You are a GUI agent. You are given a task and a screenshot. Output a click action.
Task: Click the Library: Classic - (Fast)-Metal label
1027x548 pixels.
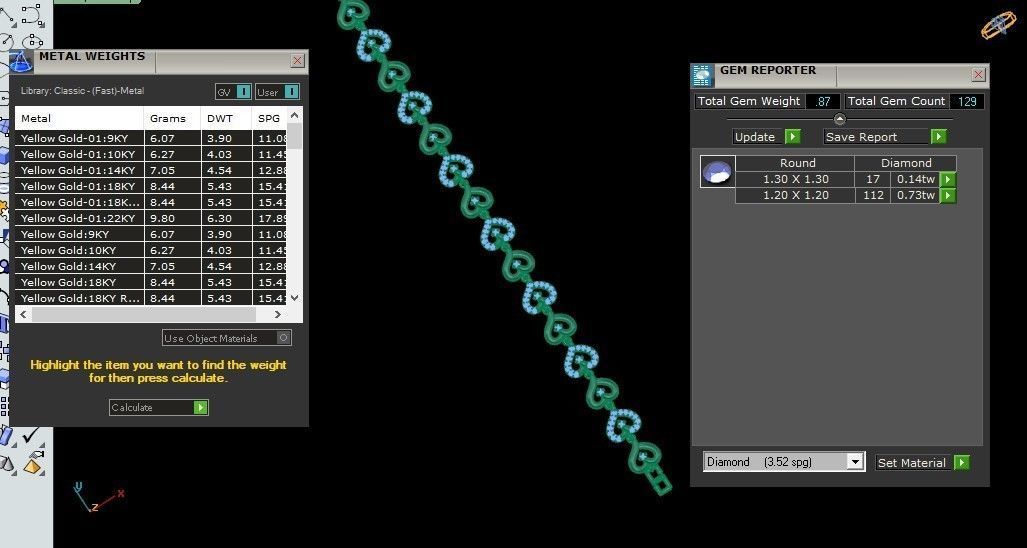click(x=83, y=91)
